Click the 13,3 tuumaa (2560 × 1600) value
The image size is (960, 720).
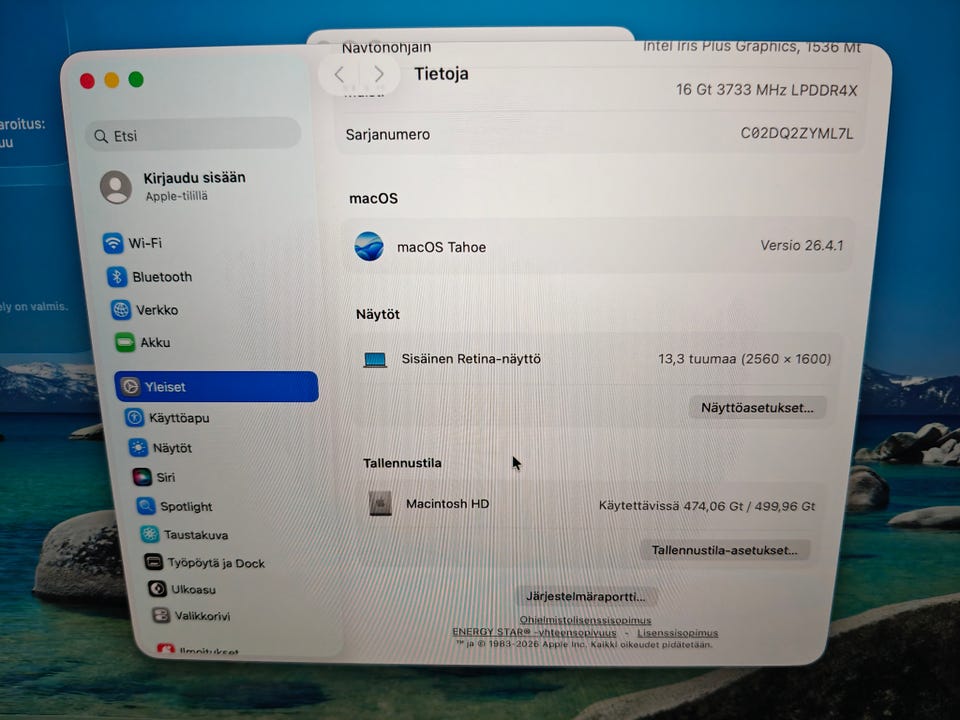pyautogui.click(x=744, y=359)
